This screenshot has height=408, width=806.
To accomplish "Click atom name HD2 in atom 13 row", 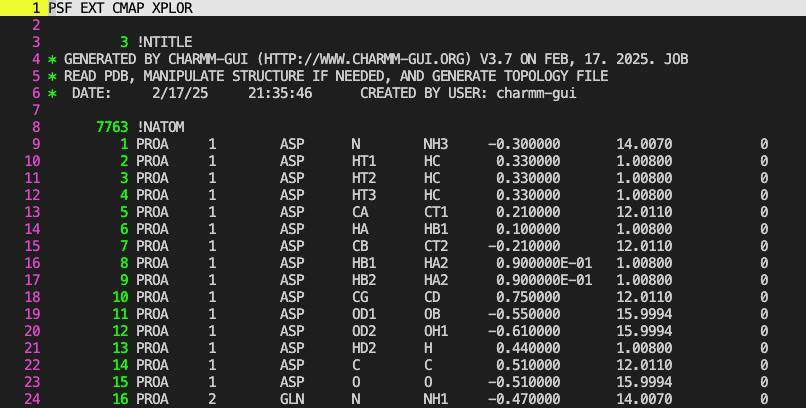I will [x=364, y=347].
